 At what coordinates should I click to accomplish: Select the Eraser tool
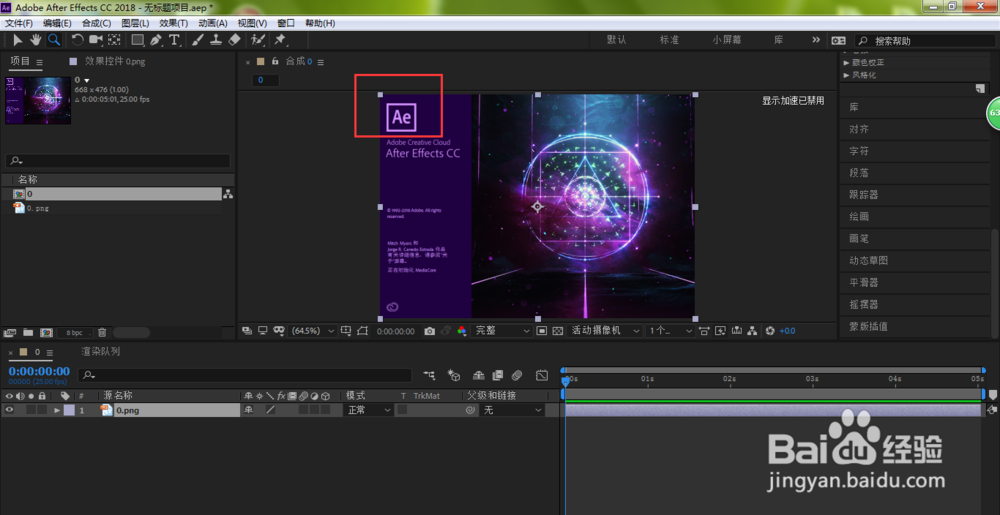(234, 40)
